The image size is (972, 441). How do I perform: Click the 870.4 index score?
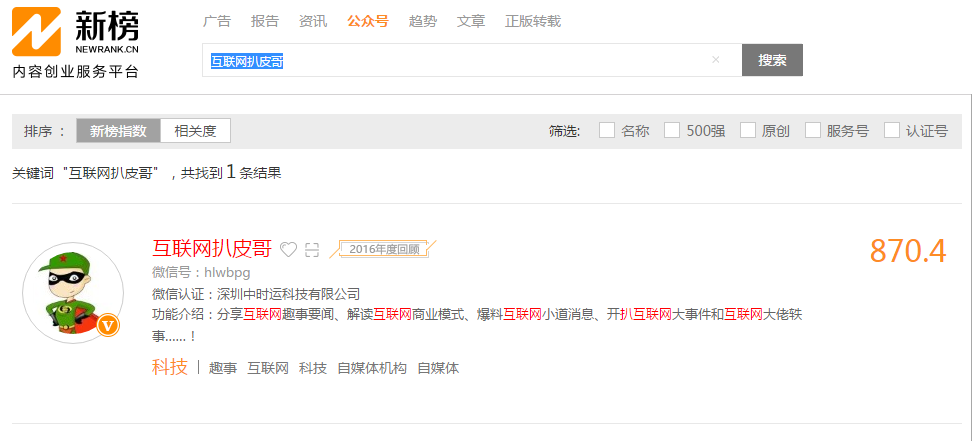pyautogui.click(x=908, y=251)
